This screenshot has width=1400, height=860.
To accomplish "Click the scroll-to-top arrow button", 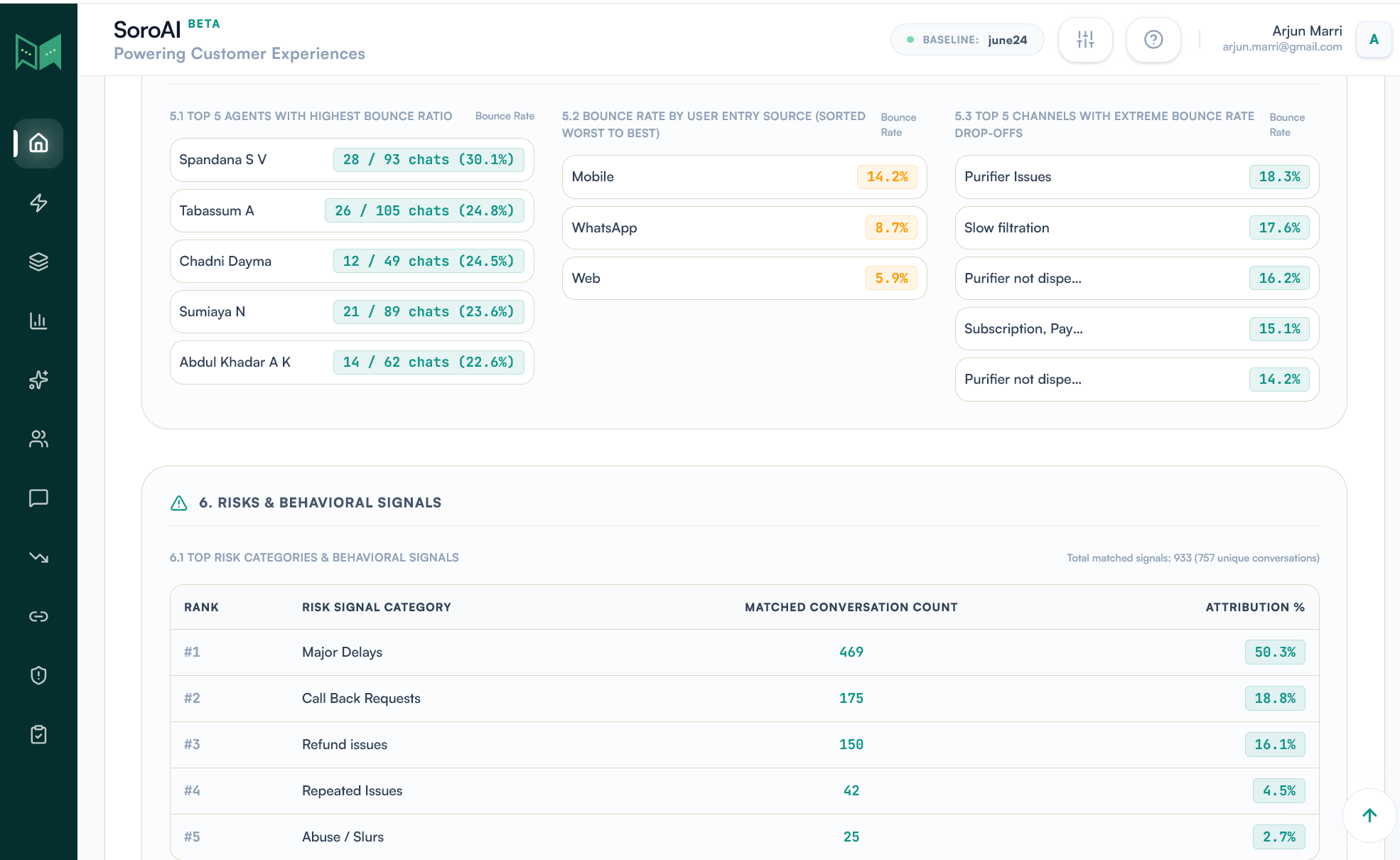I will coord(1369,815).
